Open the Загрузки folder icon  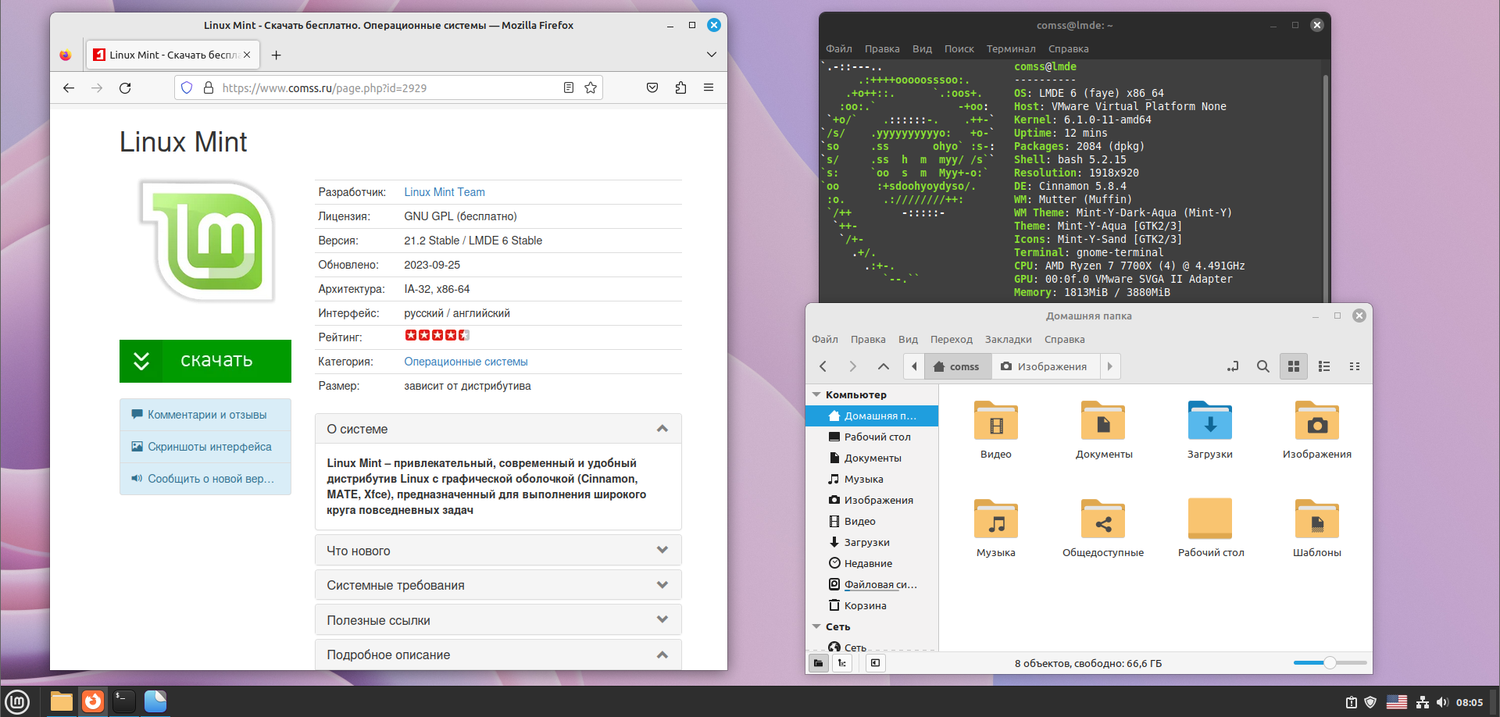[x=1210, y=420]
